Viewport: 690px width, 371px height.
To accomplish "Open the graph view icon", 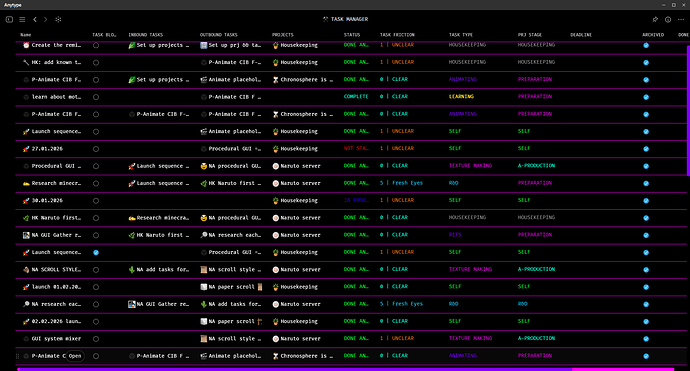I will pyautogui.click(x=58, y=19).
